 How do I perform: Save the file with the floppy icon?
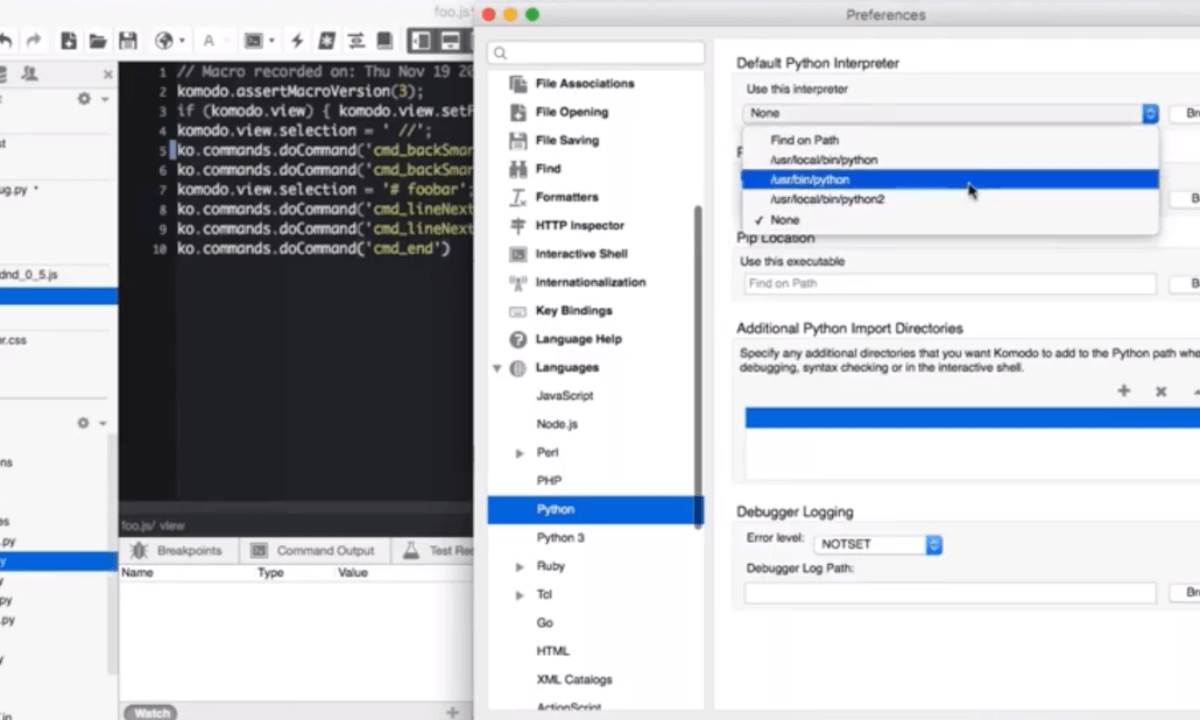pos(128,41)
